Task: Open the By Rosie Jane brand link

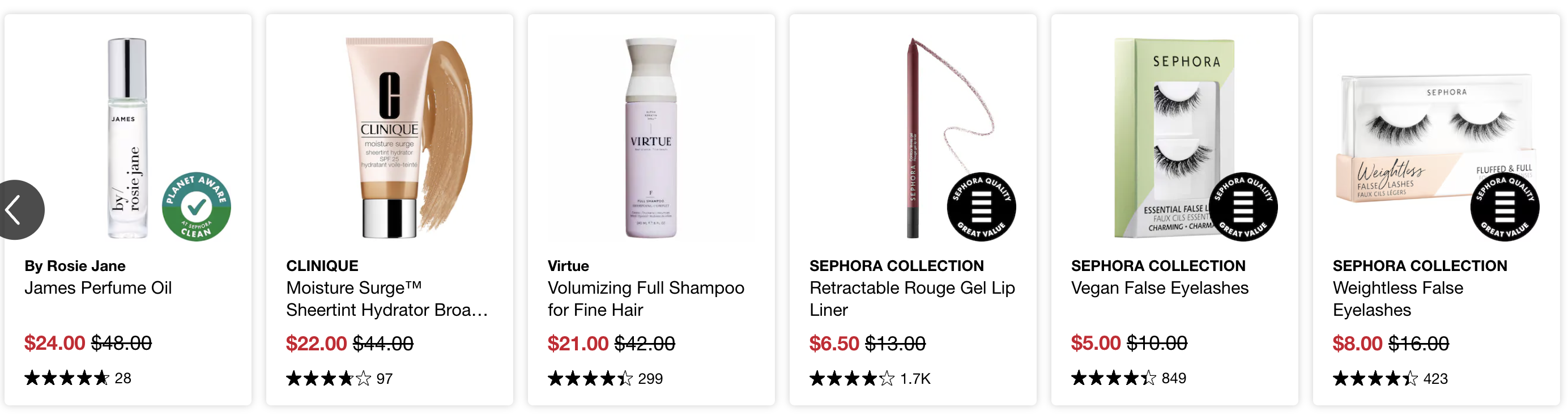Action: point(75,266)
